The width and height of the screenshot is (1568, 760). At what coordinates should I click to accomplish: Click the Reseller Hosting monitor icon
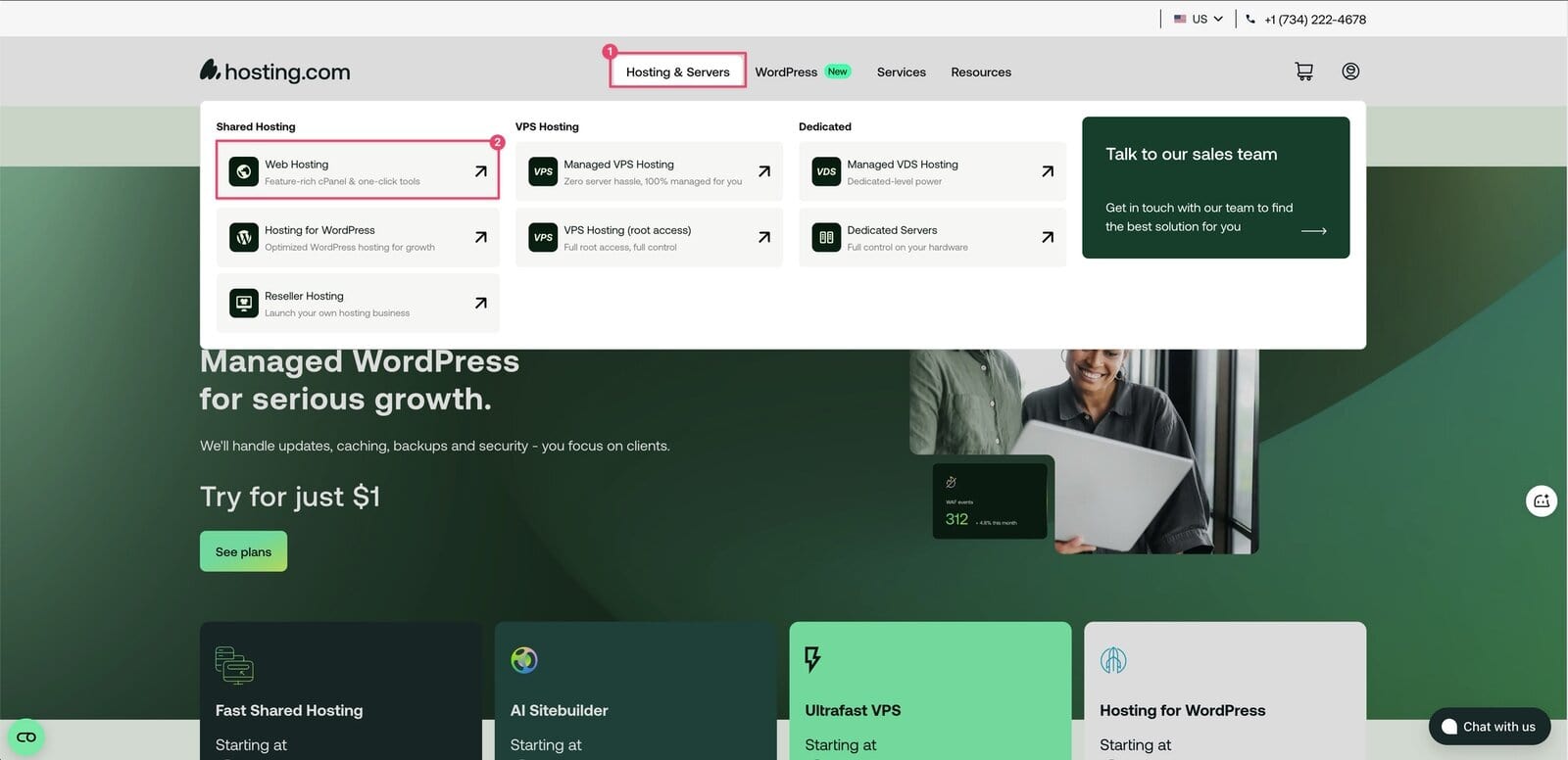click(244, 303)
